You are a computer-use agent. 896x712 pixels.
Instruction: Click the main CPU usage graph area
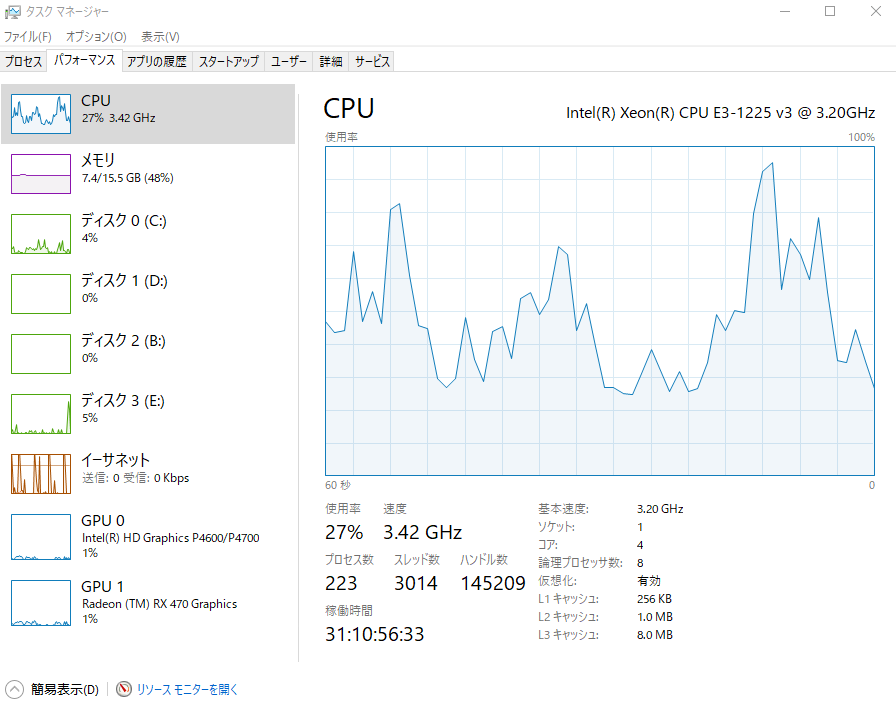click(x=600, y=311)
